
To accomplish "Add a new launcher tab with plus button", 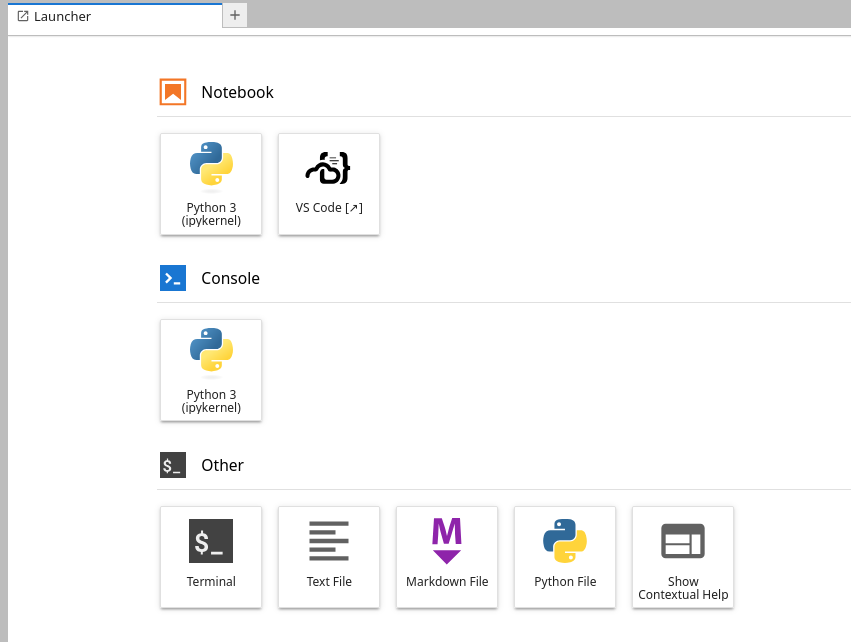I will (235, 15).
